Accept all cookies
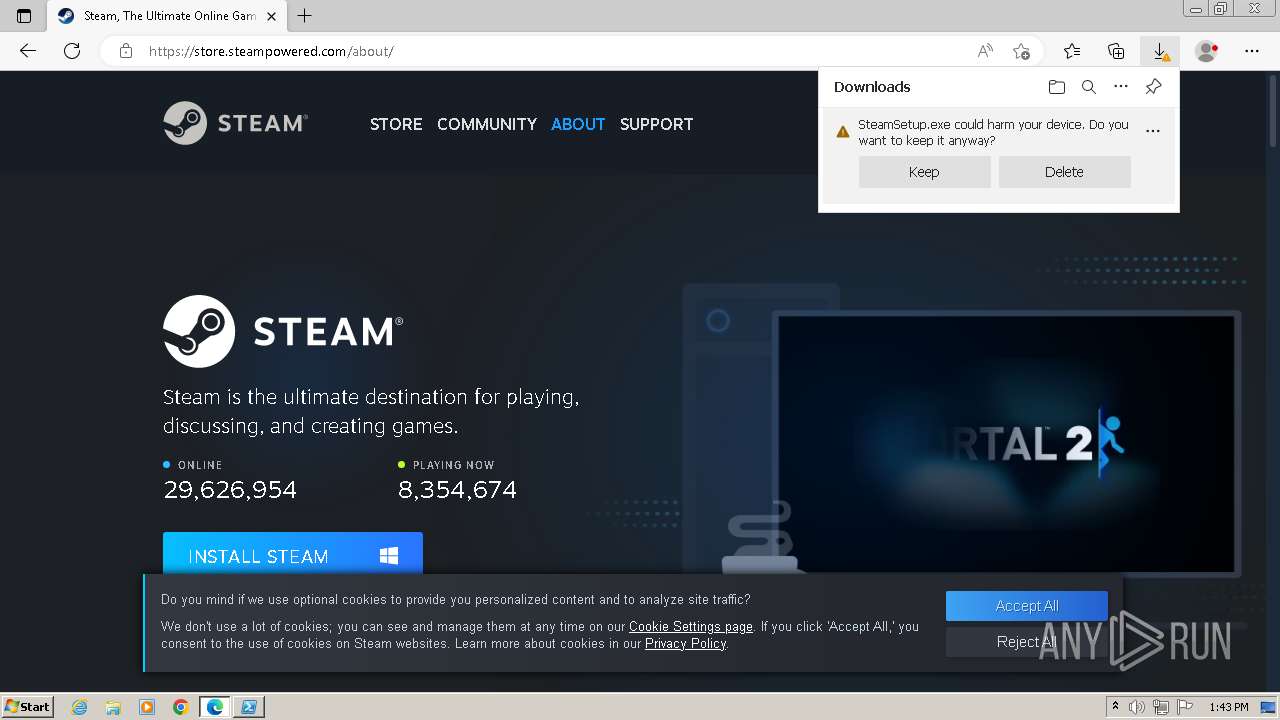This screenshot has width=1280, height=720. coord(1027,606)
